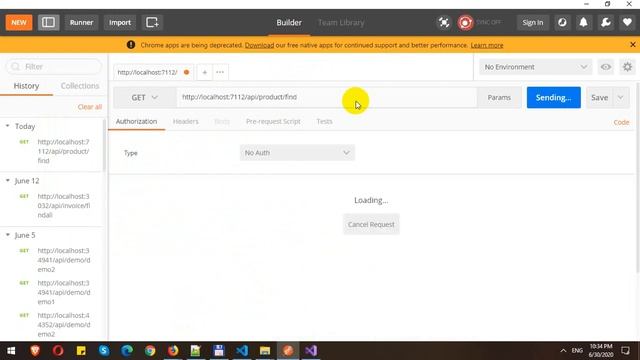
Task: Collapse the Today history group
Action: pyautogui.click(x=8, y=126)
